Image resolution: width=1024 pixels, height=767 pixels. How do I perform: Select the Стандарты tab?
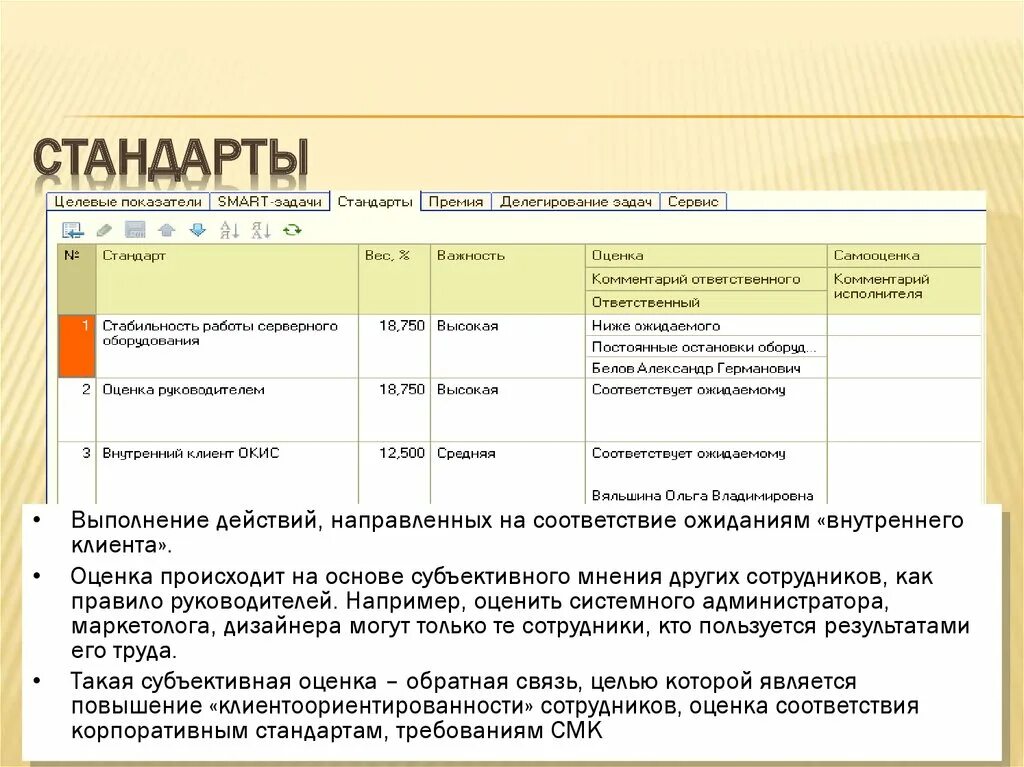click(x=375, y=202)
